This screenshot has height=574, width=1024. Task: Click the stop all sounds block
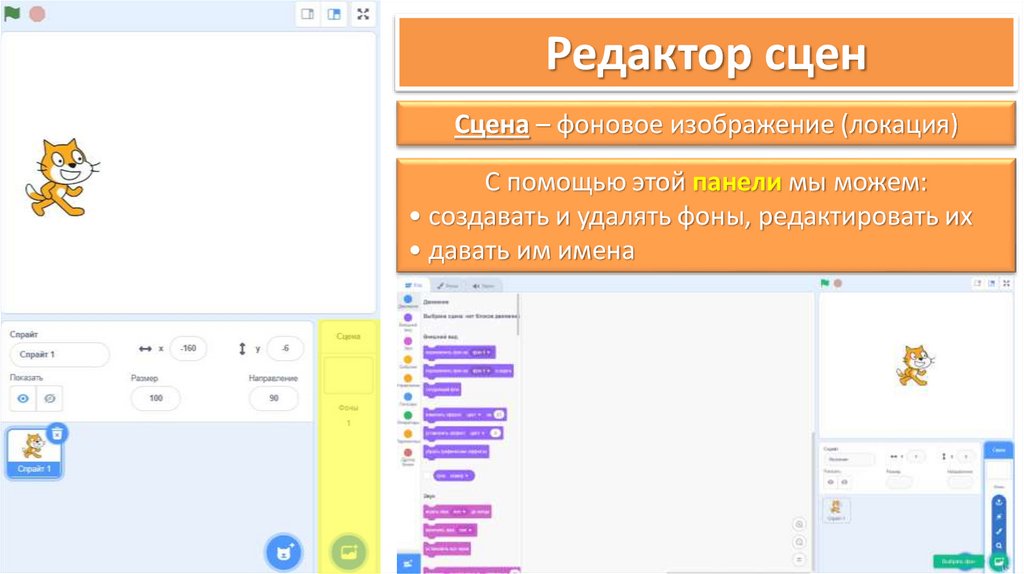447,549
